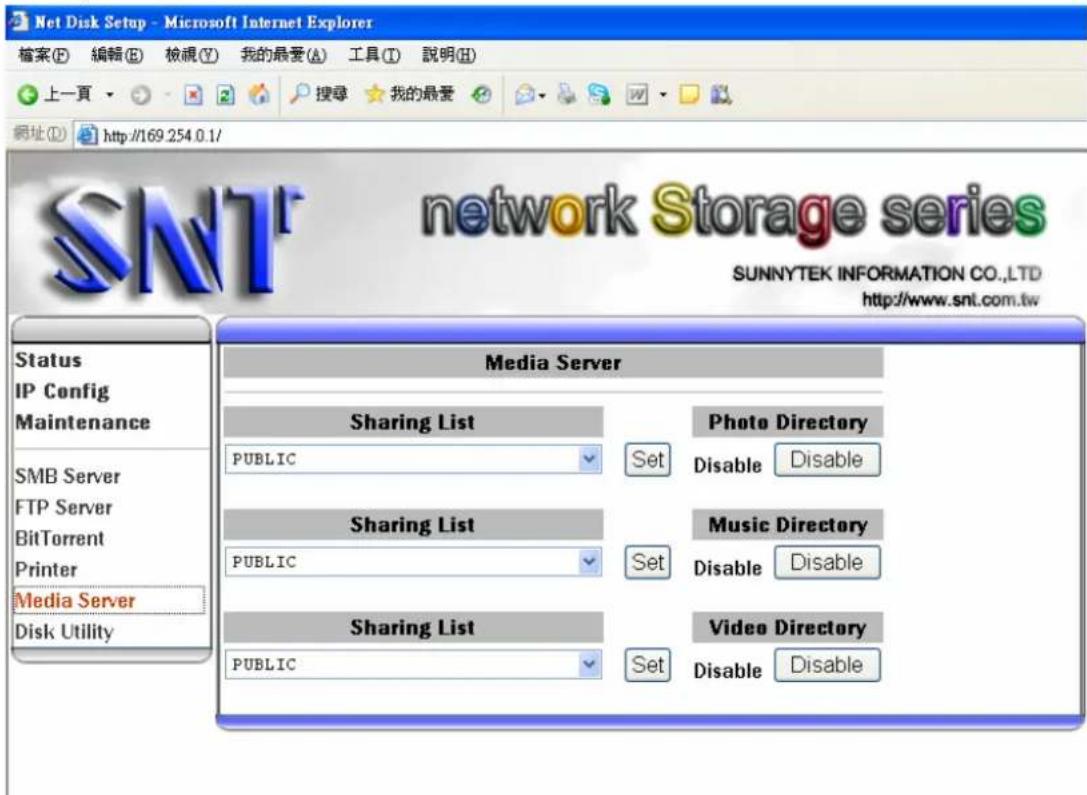Click the Edit with Word icon
The width and height of the screenshot is (1087, 795).
637,95
